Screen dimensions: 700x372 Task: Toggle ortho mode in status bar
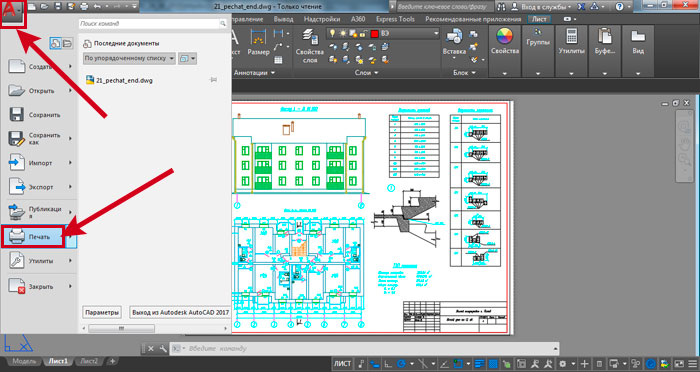pyautogui.click(x=388, y=364)
